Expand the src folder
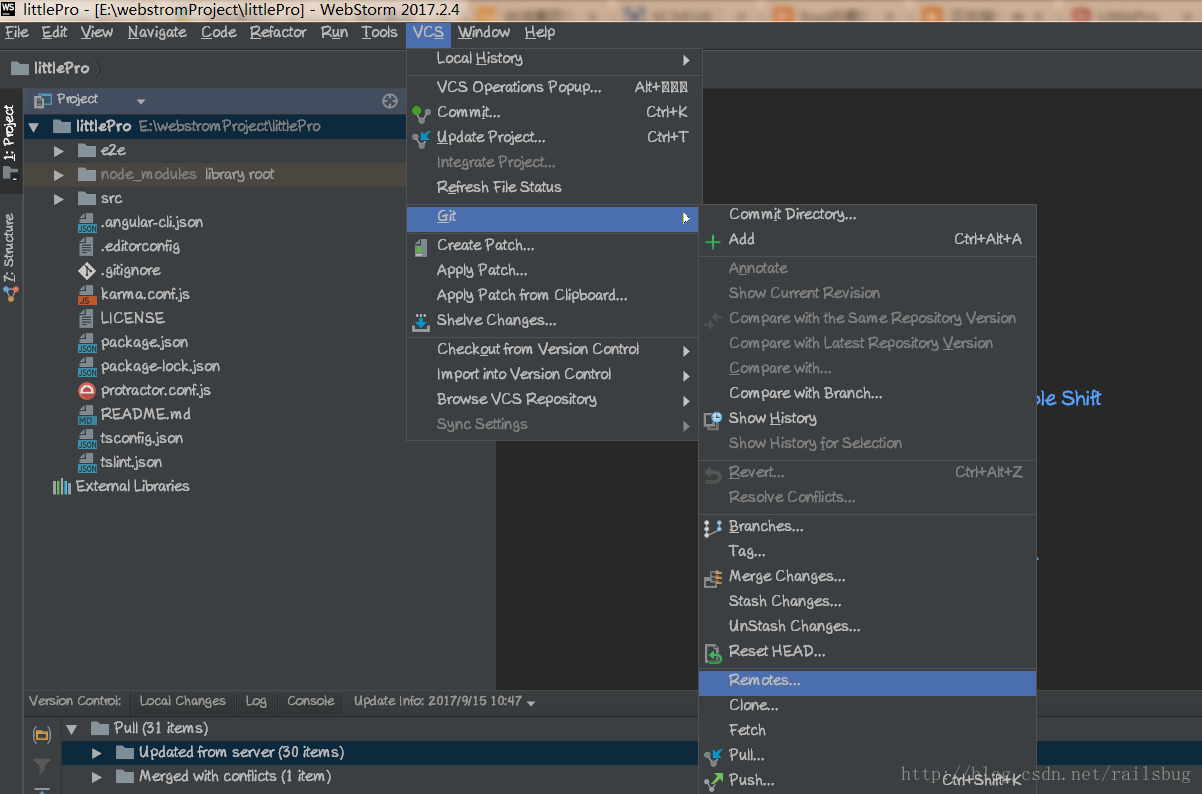 pos(59,198)
